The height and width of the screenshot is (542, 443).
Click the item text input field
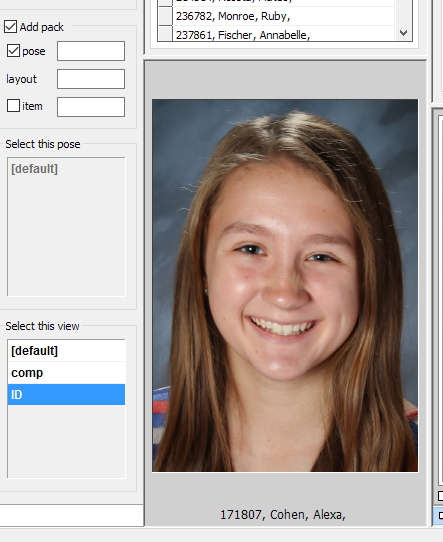point(91,107)
